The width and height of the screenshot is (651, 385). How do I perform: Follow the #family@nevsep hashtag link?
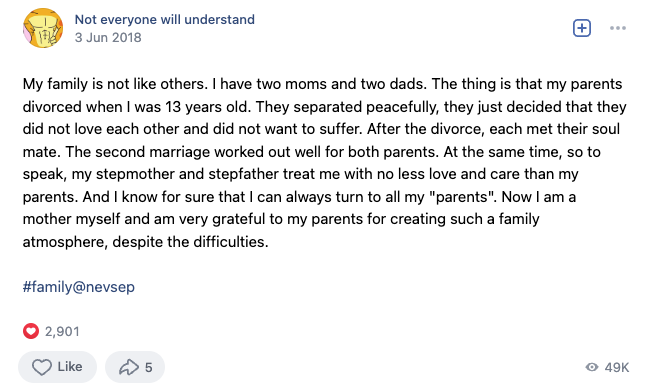click(x=78, y=287)
